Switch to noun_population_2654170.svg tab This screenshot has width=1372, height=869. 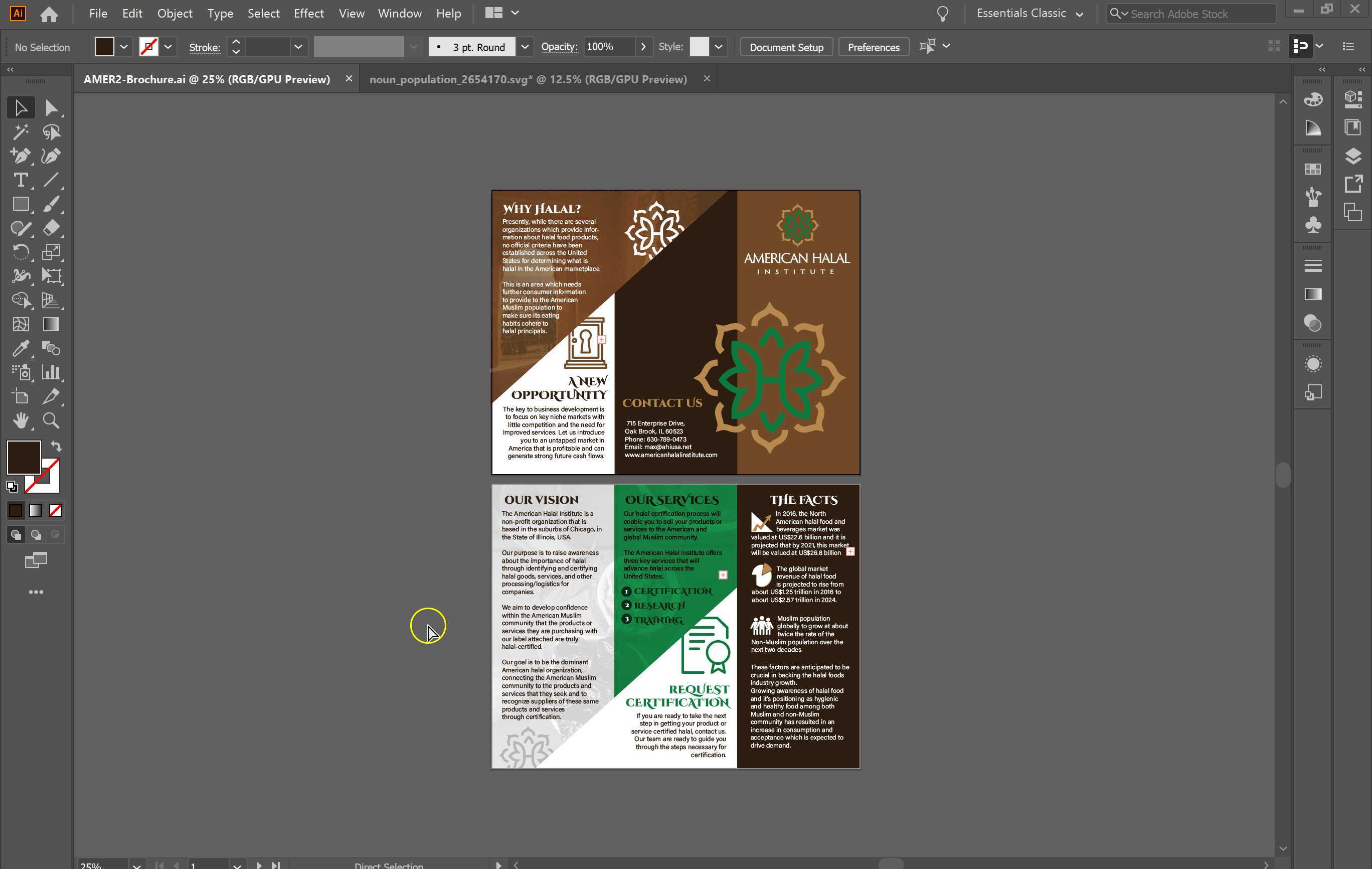528,79
